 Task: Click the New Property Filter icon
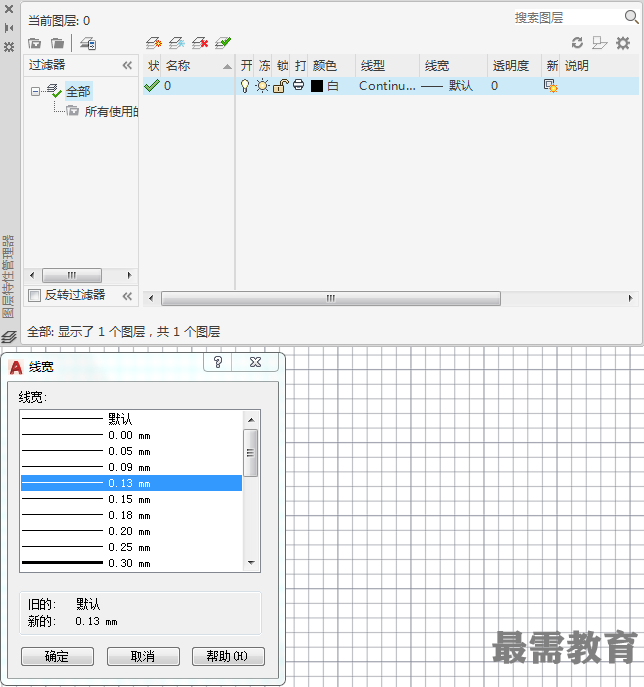(x=35, y=43)
